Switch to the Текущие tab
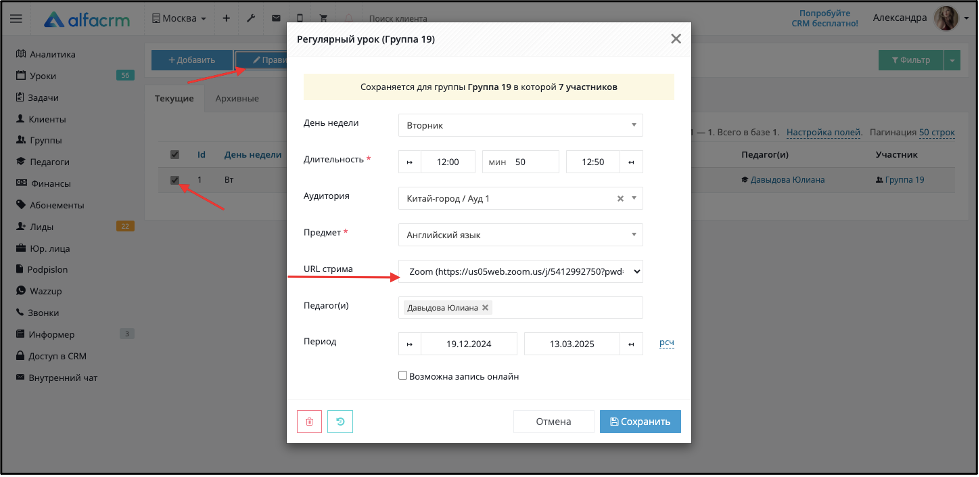 (x=174, y=99)
